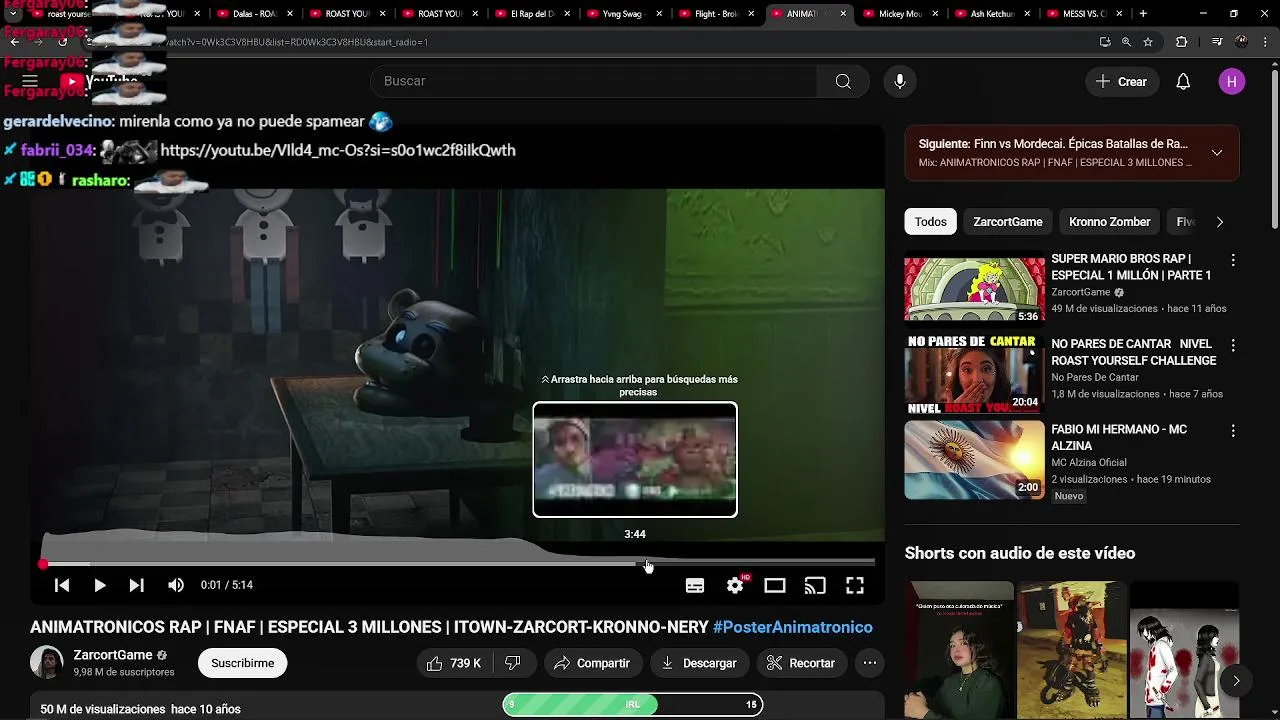
Task: Click the zoom magnifier icon in address bar
Action: pos(1126,42)
